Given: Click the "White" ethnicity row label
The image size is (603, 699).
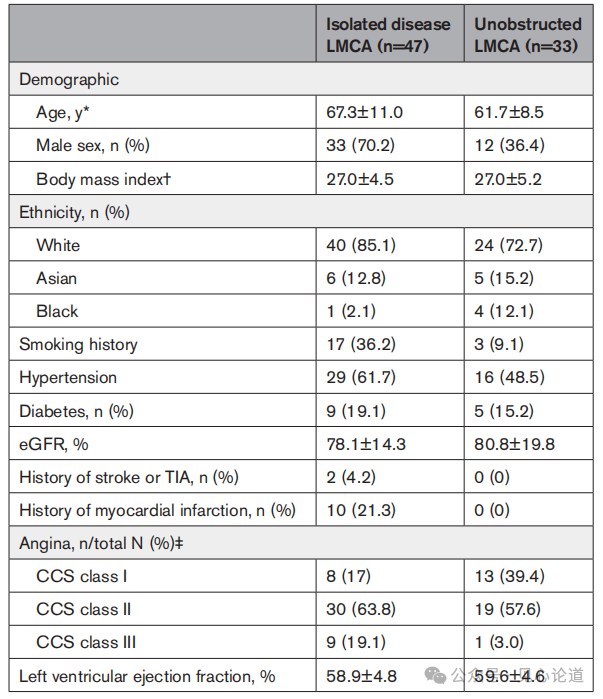Looking at the screenshot, I should pos(58,245).
